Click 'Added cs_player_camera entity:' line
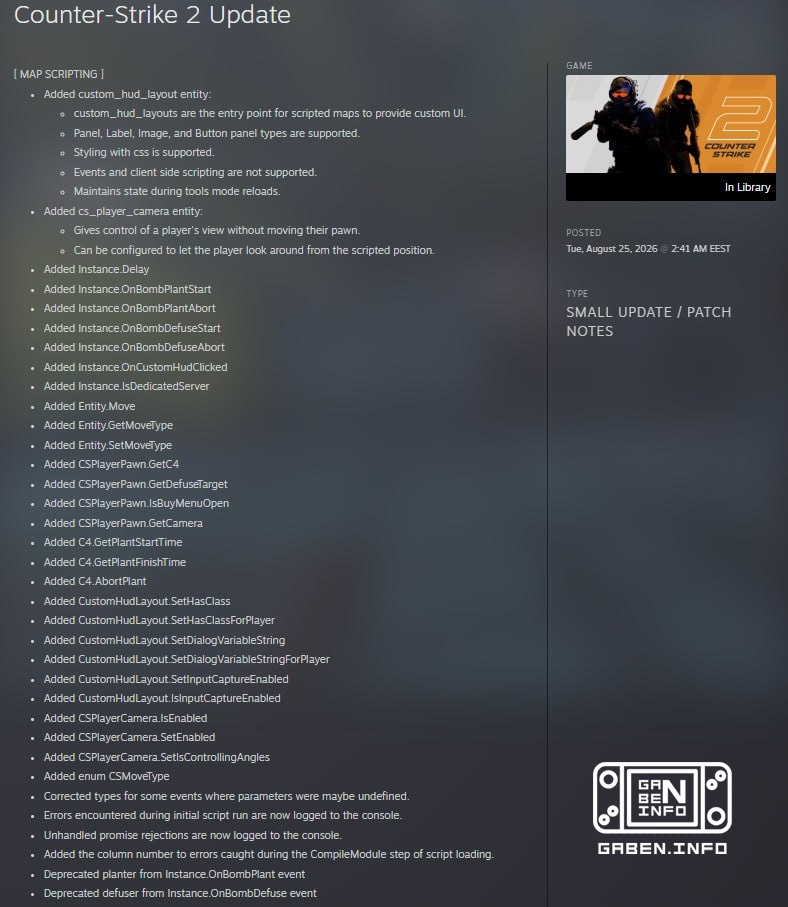This screenshot has height=907, width=788. coord(123,211)
